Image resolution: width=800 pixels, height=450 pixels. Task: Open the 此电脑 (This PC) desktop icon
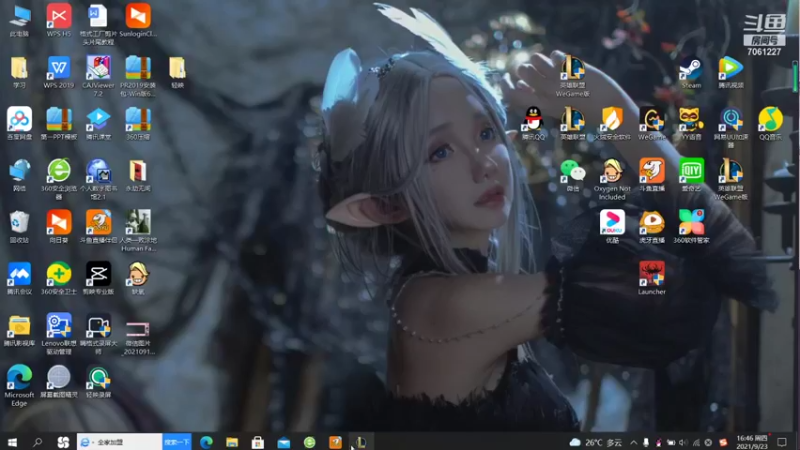tap(19, 20)
